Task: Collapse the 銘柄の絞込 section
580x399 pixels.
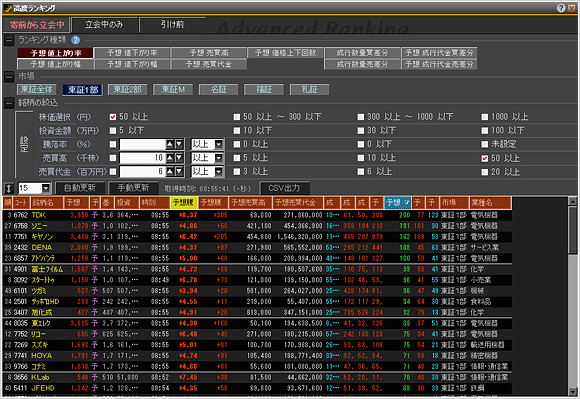Action: pos(9,103)
